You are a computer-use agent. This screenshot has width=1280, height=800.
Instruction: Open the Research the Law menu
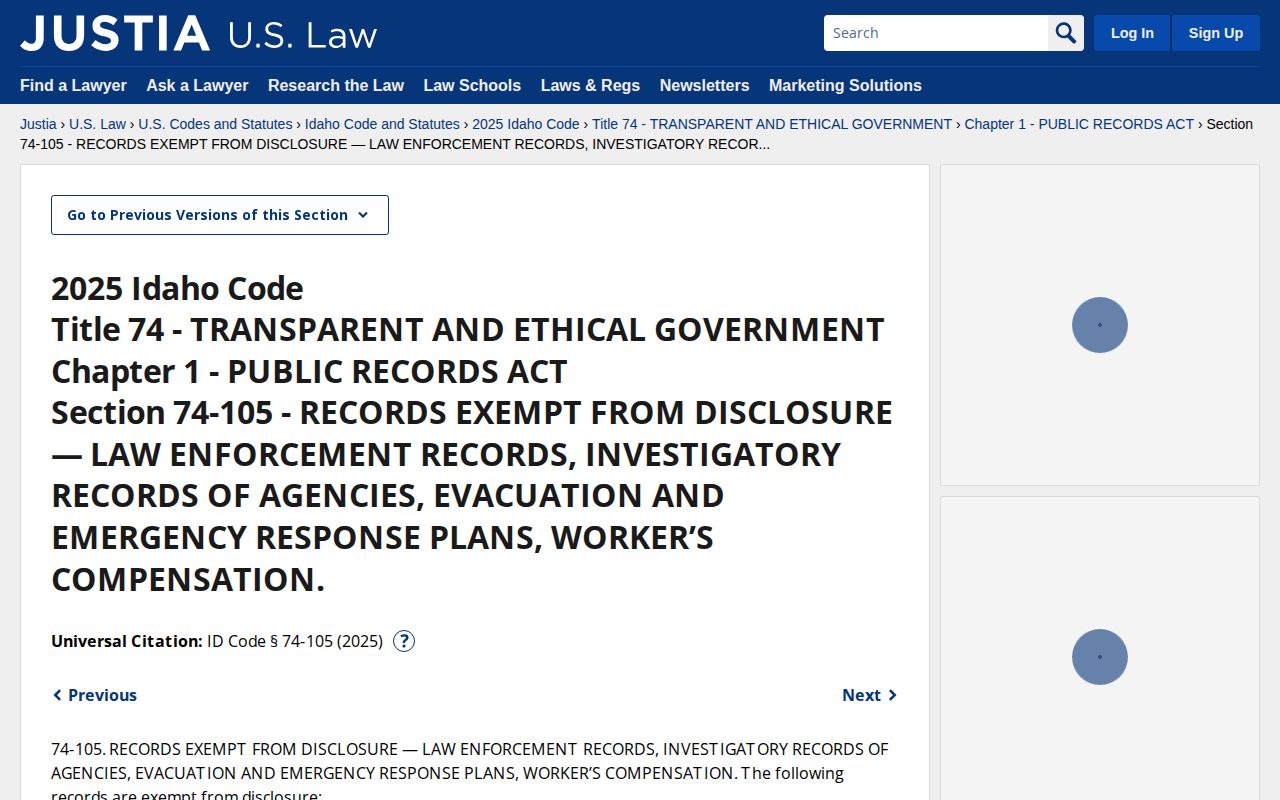tap(336, 85)
